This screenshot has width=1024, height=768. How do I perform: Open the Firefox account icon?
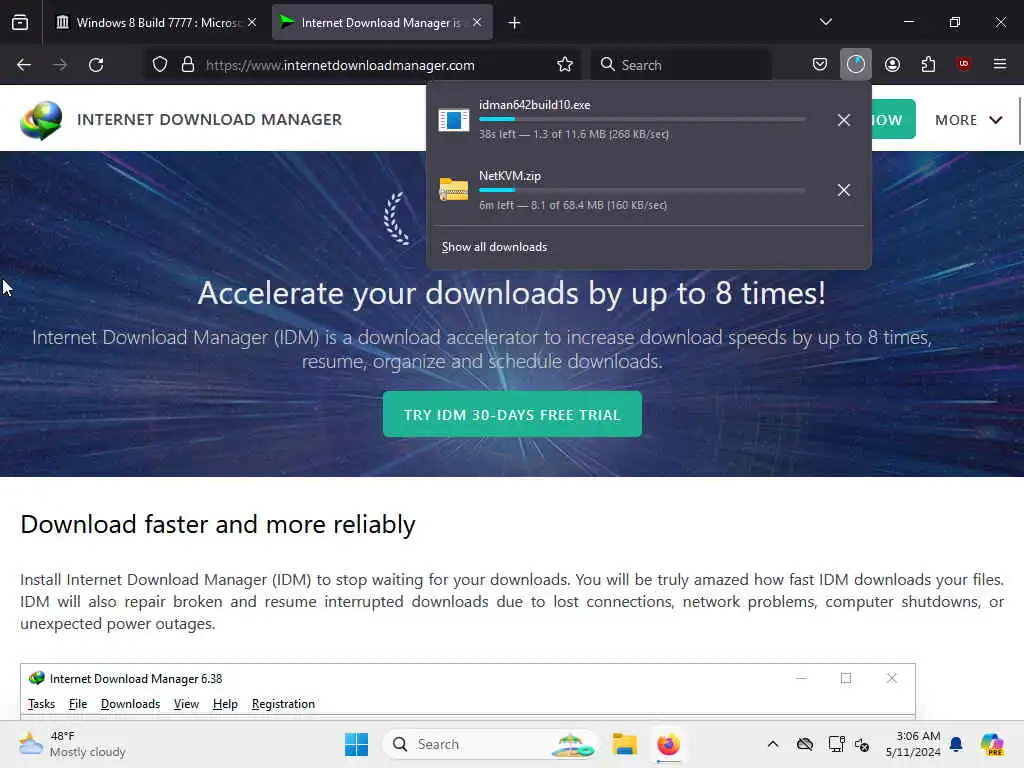(x=892, y=65)
